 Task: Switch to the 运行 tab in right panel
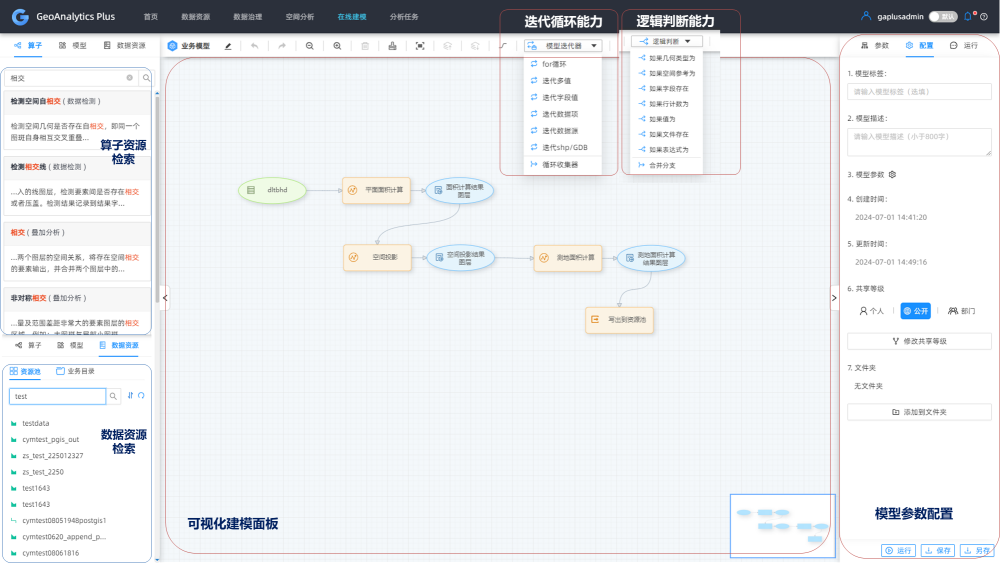pos(964,45)
